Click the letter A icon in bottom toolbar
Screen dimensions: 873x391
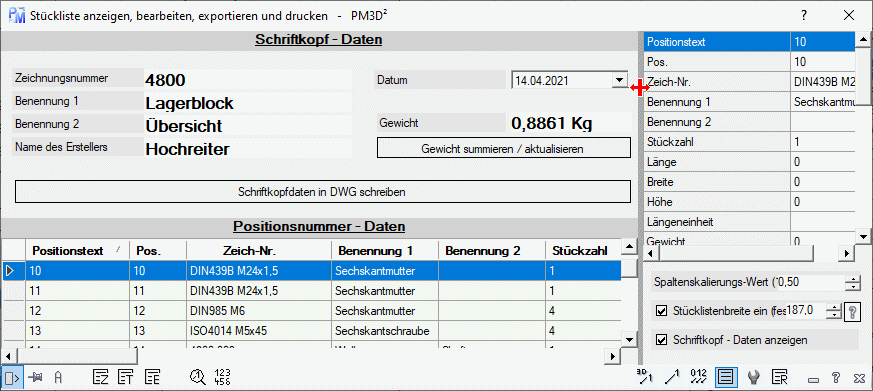coord(57,378)
